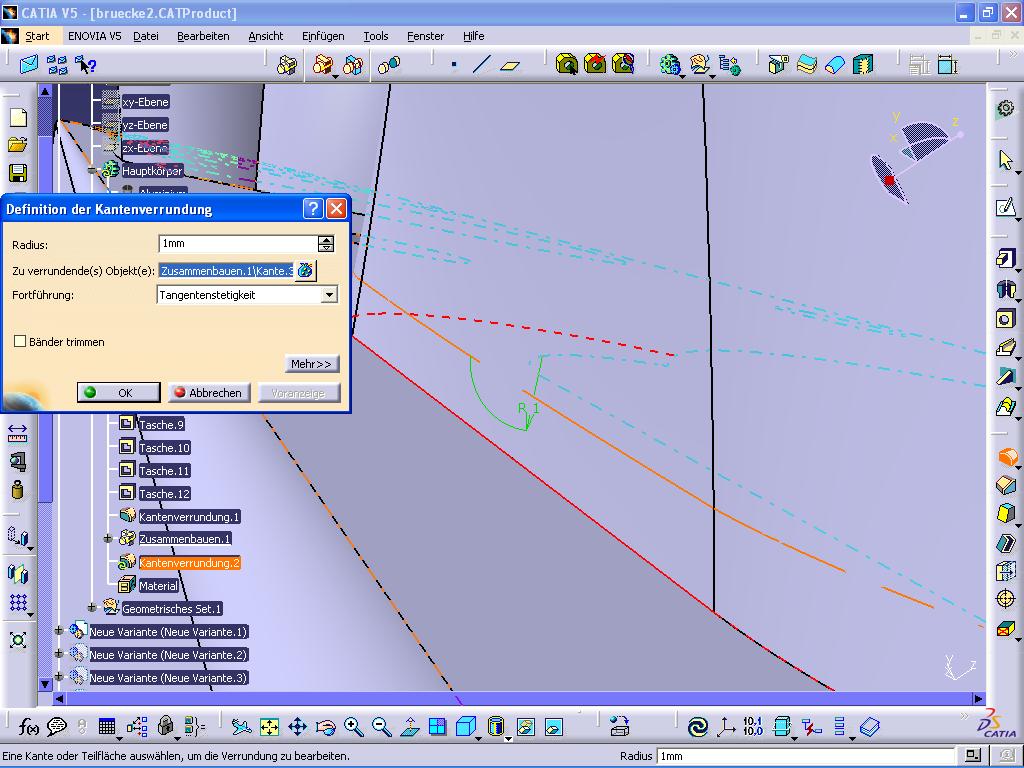Click the Pad tool on right toolbar
This screenshot has height=768, width=1024.
point(1006,258)
